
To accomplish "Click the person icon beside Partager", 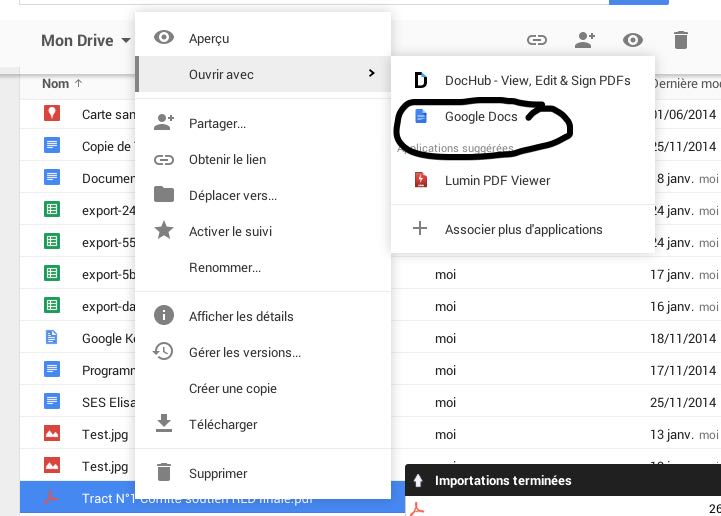I will tap(164, 123).
